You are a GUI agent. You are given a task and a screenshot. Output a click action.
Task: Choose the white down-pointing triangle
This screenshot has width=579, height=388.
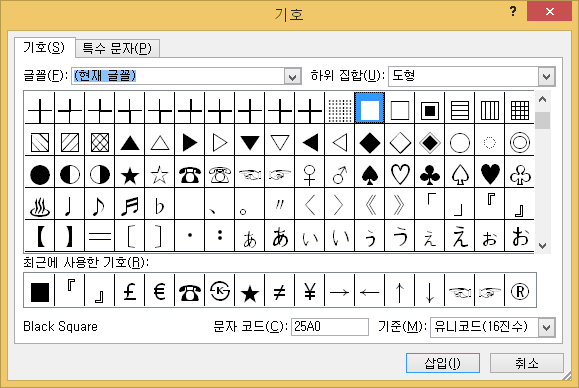tap(280, 142)
